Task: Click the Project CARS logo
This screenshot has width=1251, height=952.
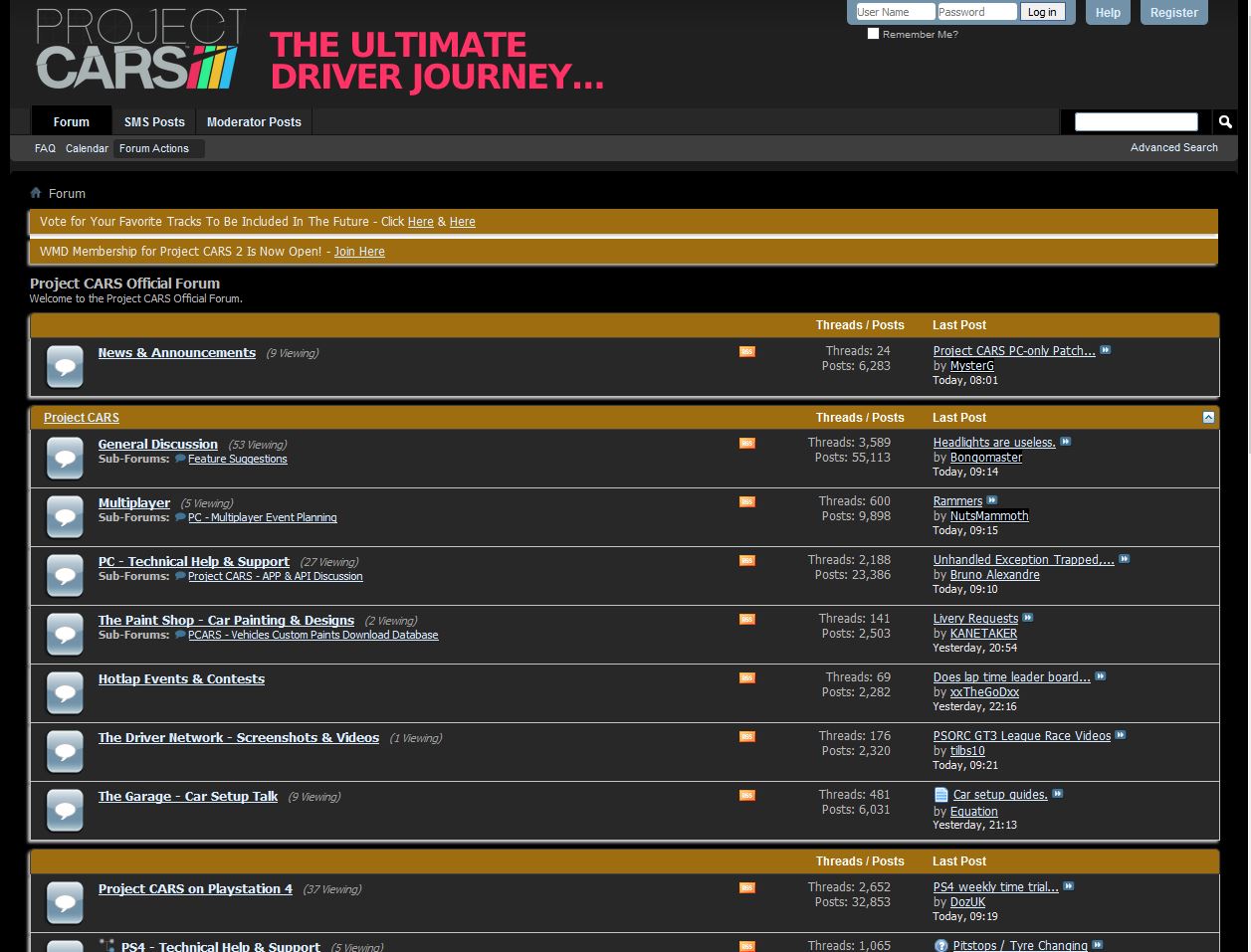Action: point(140,50)
